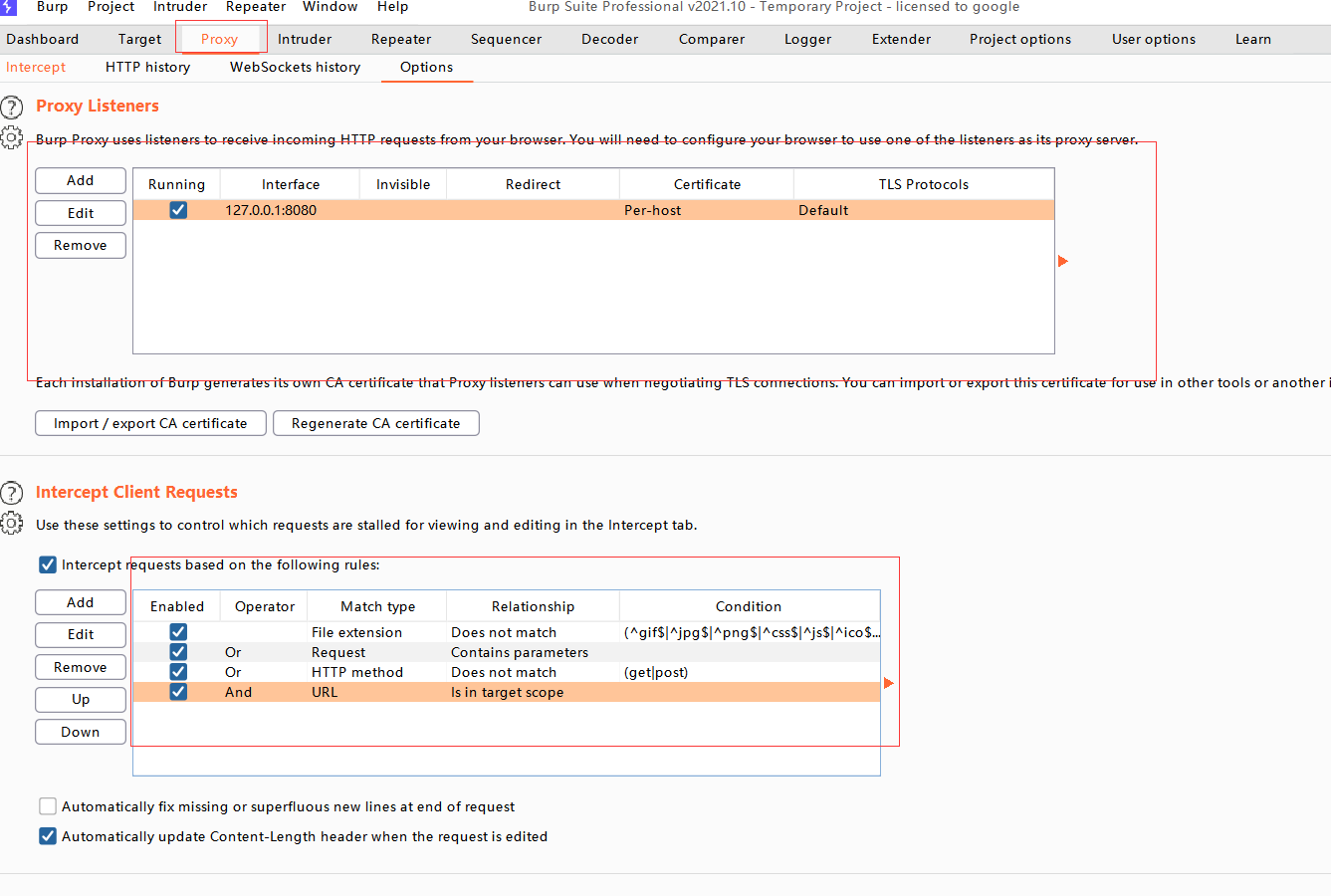The image size is (1331, 896).
Task: Select the 127.0.0.1:8080 interface cell
Action: point(290,210)
